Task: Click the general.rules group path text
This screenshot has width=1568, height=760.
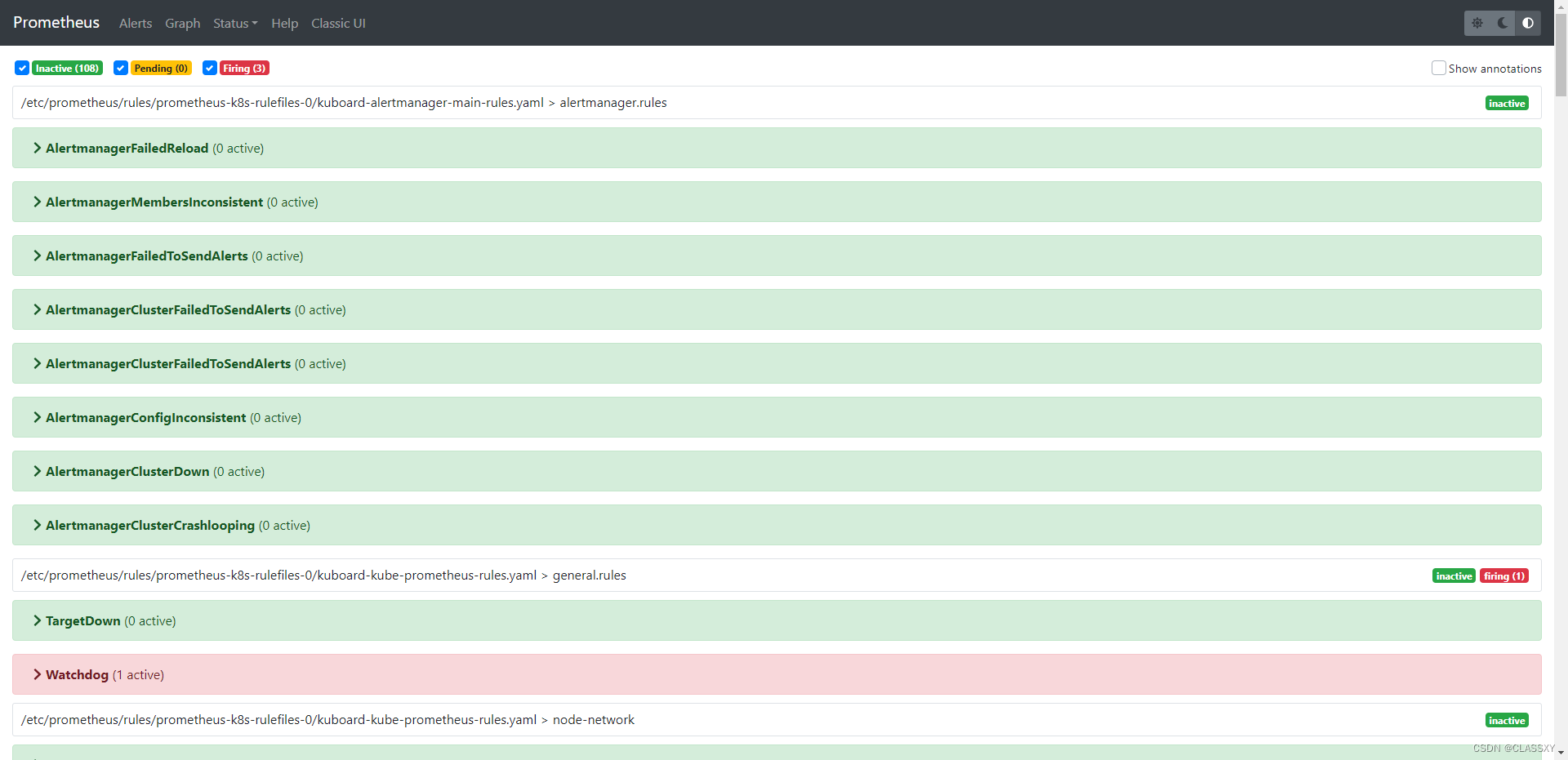Action: (323, 576)
